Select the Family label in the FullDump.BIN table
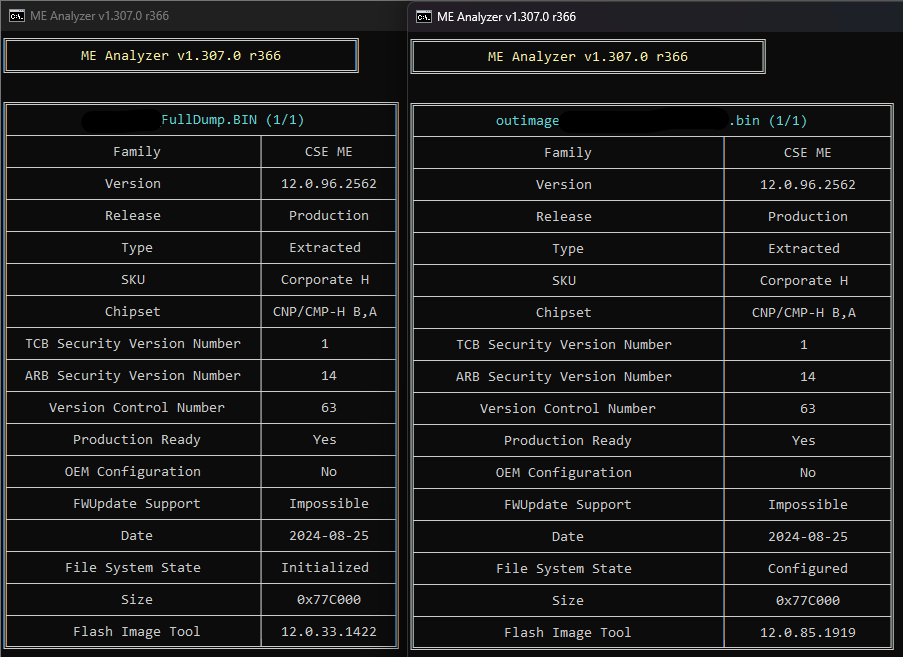The height and width of the screenshot is (657, 903). (x=136, y=152)
